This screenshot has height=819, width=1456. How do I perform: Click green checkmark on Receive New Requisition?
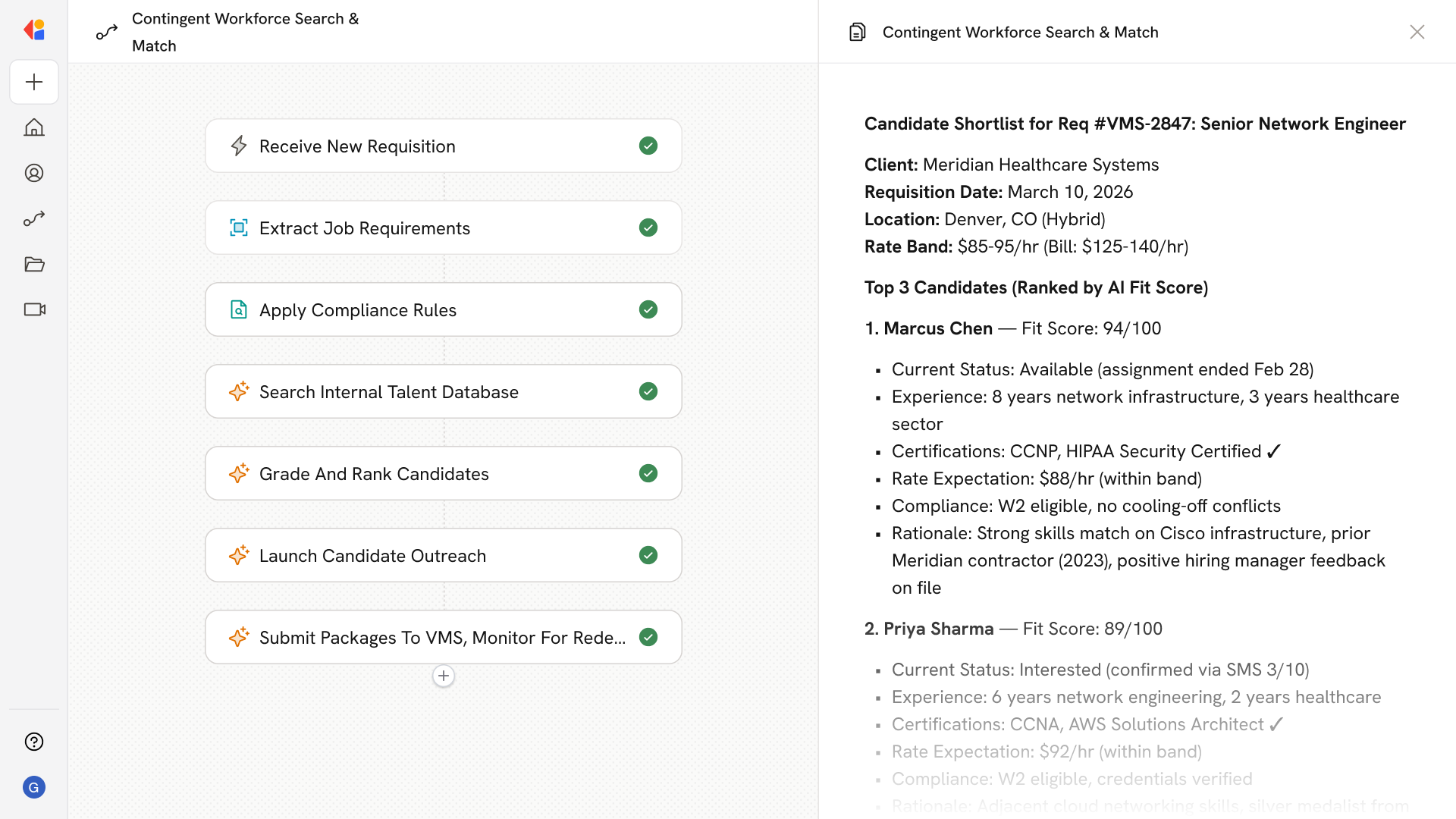pos(648,146)
